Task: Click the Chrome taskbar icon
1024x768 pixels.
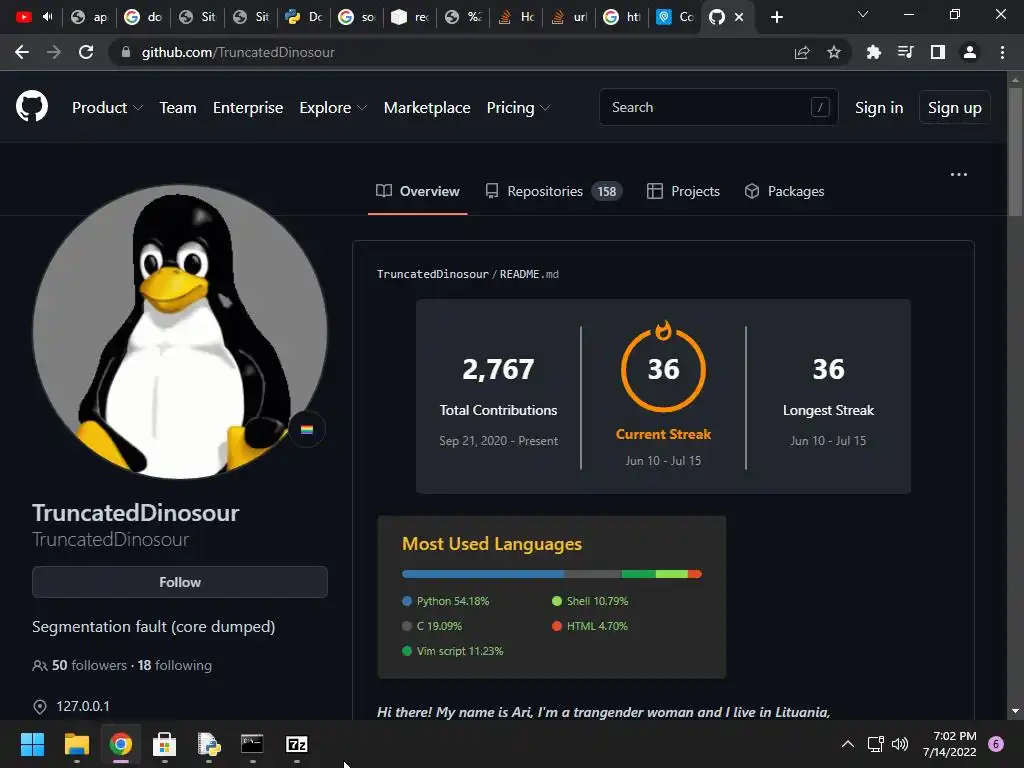Action: [x=121, y=744]
